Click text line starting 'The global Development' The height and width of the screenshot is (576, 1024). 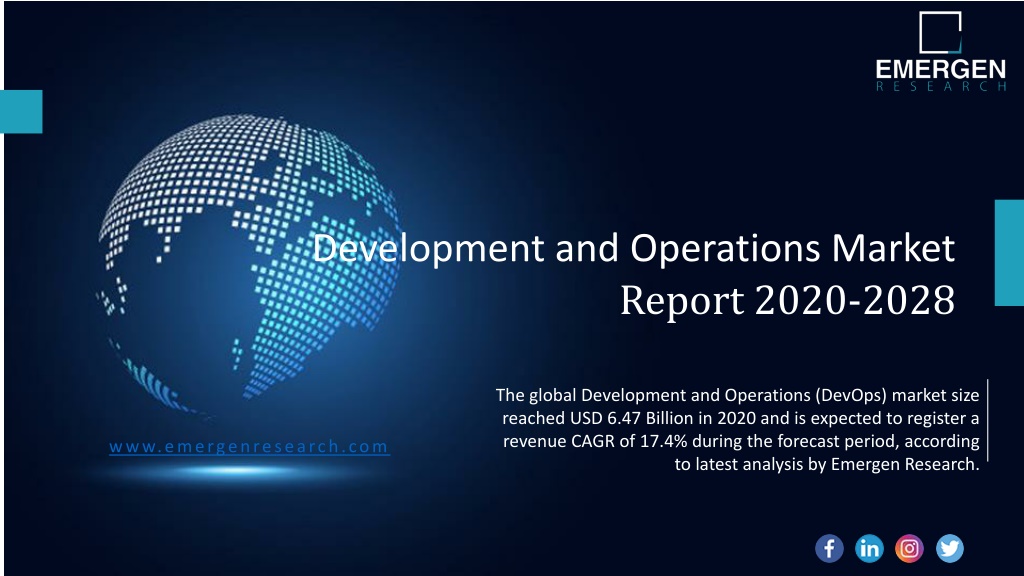click(x=737, y=395)
